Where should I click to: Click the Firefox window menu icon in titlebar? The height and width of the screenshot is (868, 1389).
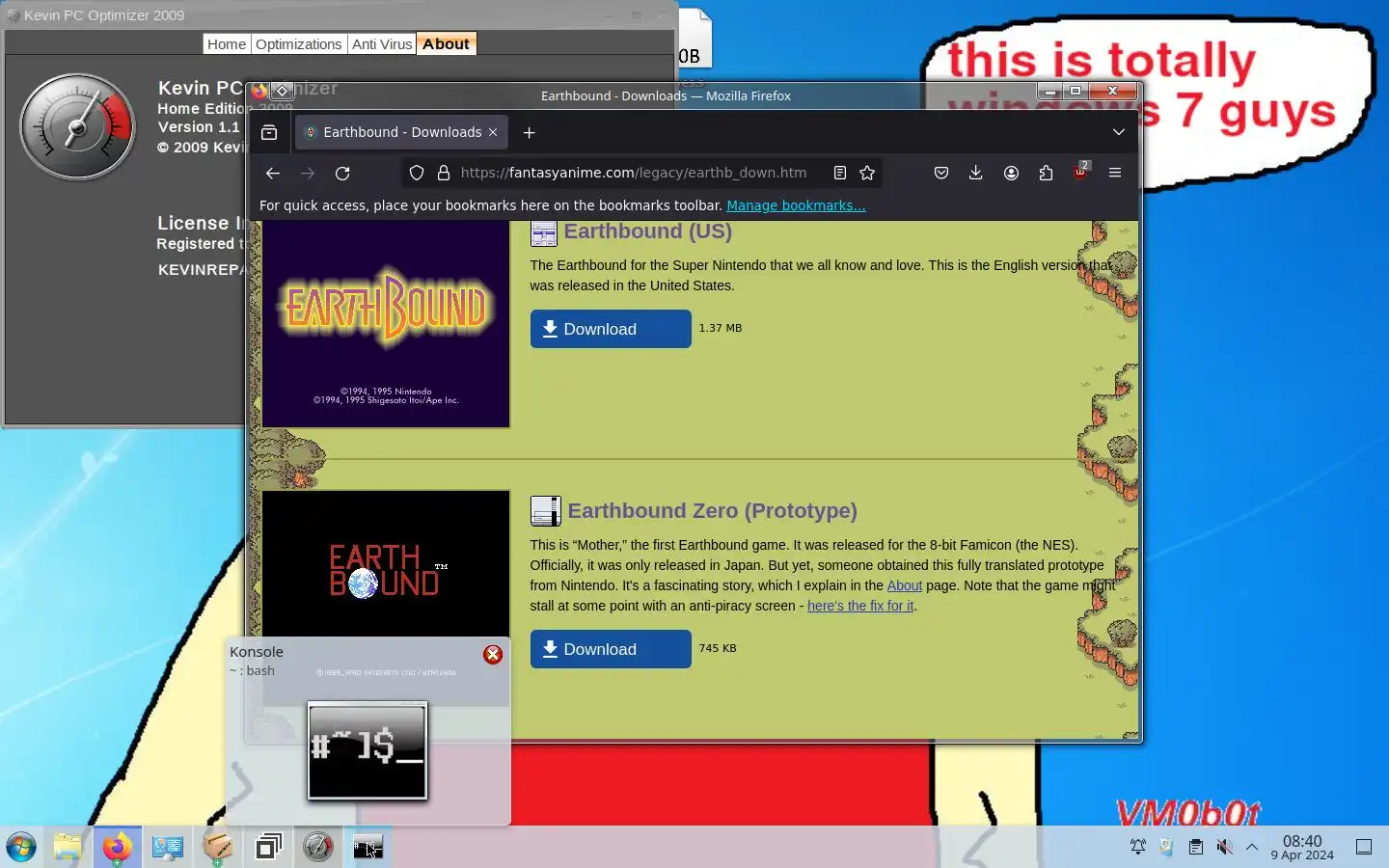coord(259,92)
